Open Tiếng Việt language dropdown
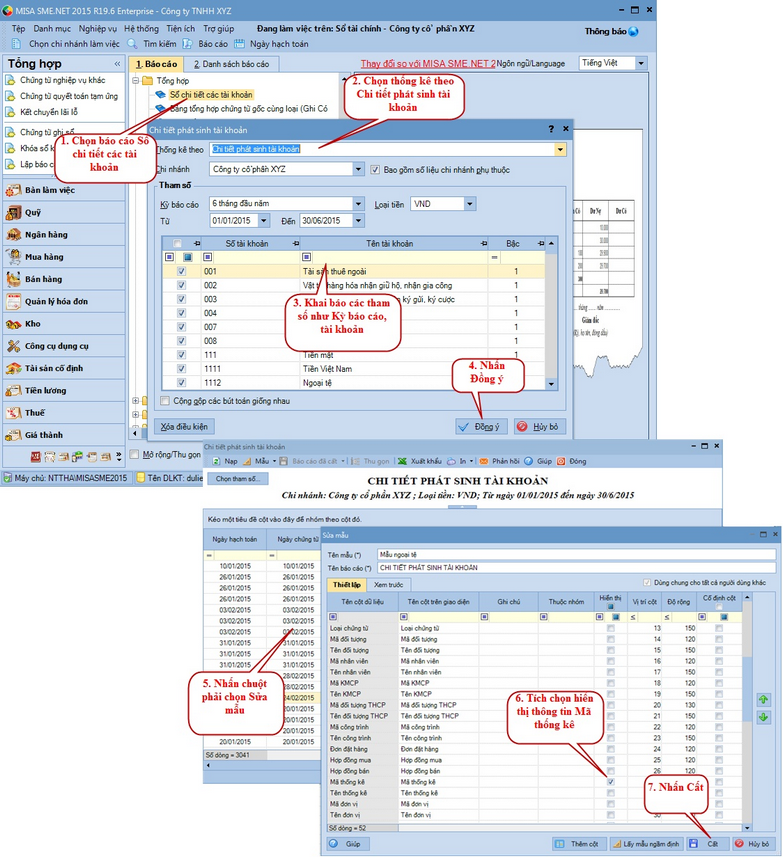Viewport: 783px width, 857px height. (x=641, y=63)
